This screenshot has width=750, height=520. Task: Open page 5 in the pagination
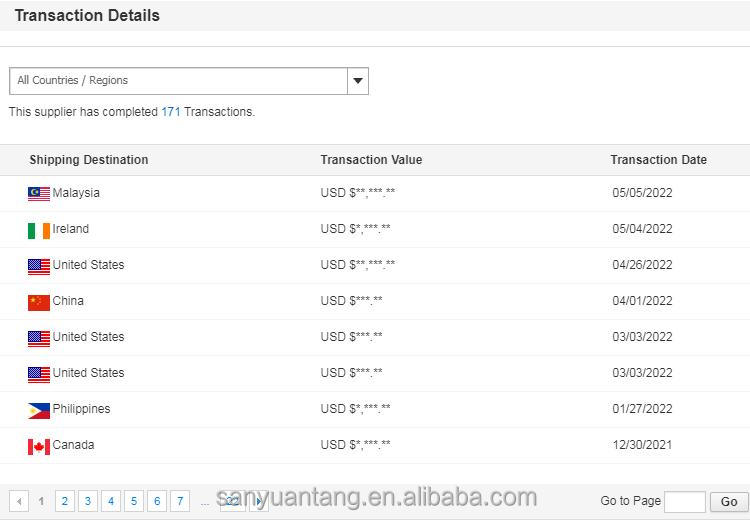[133, 501]
